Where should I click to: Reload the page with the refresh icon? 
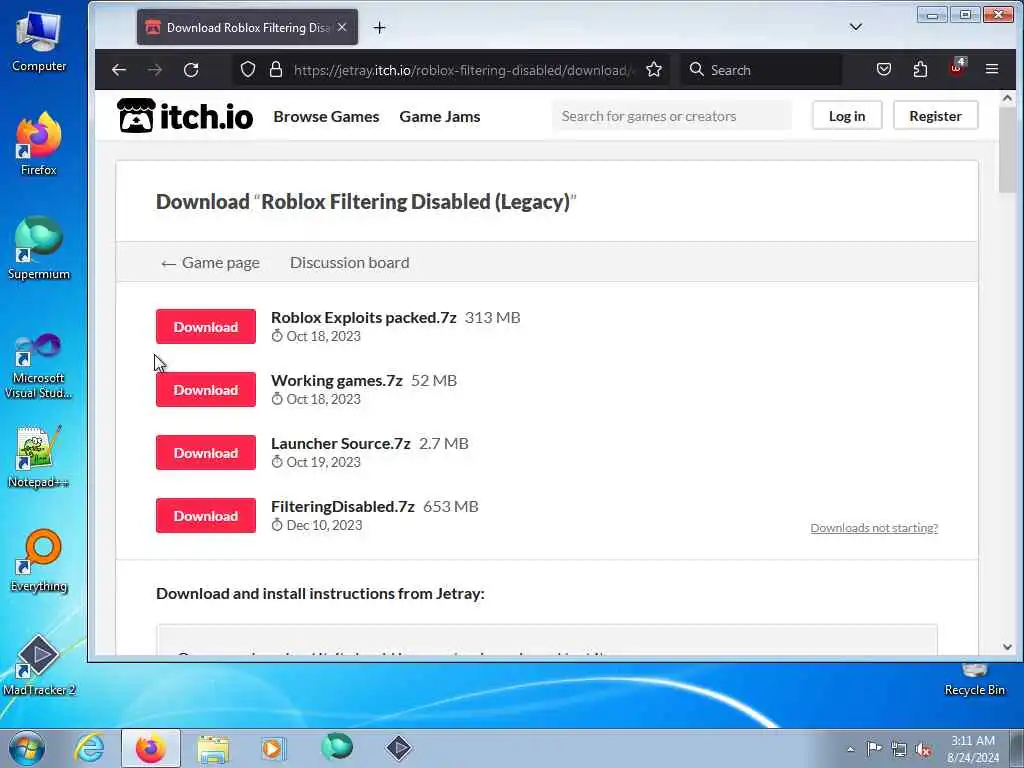(191, 70)
